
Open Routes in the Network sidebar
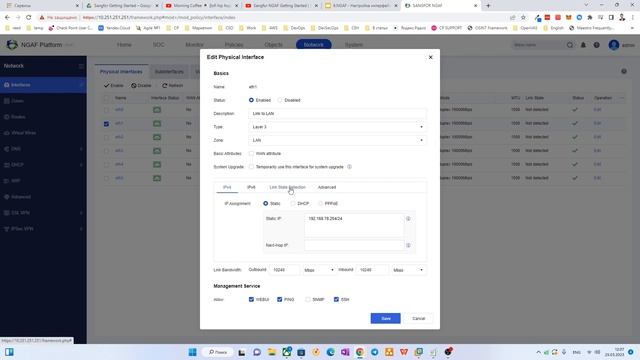[x=43, y=117]
